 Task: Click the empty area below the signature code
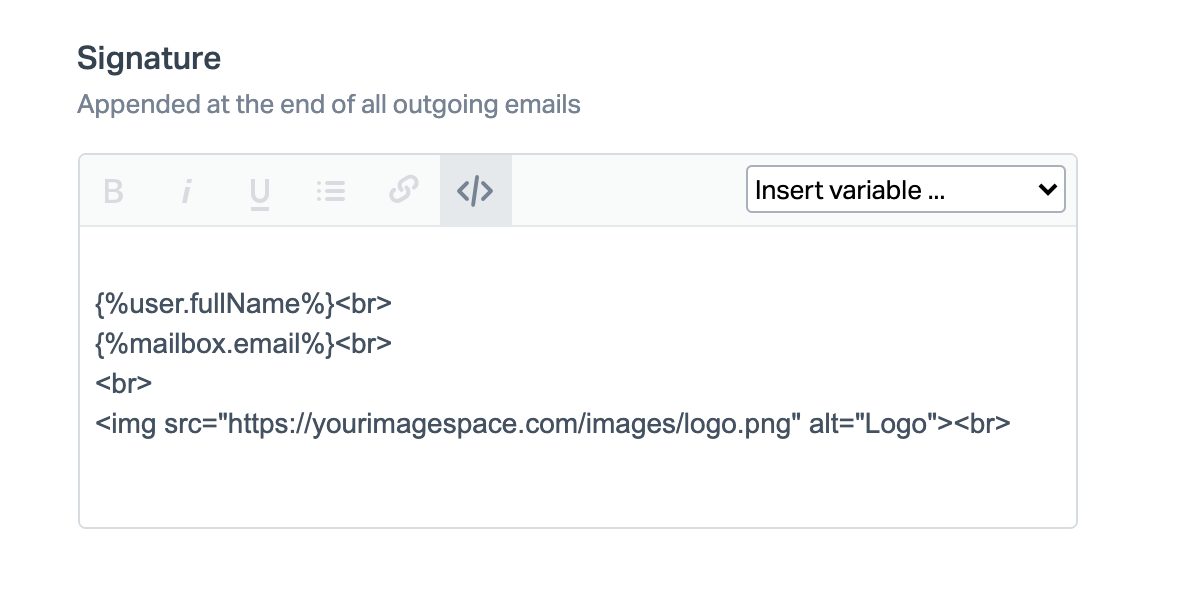[x=576, y=485]
